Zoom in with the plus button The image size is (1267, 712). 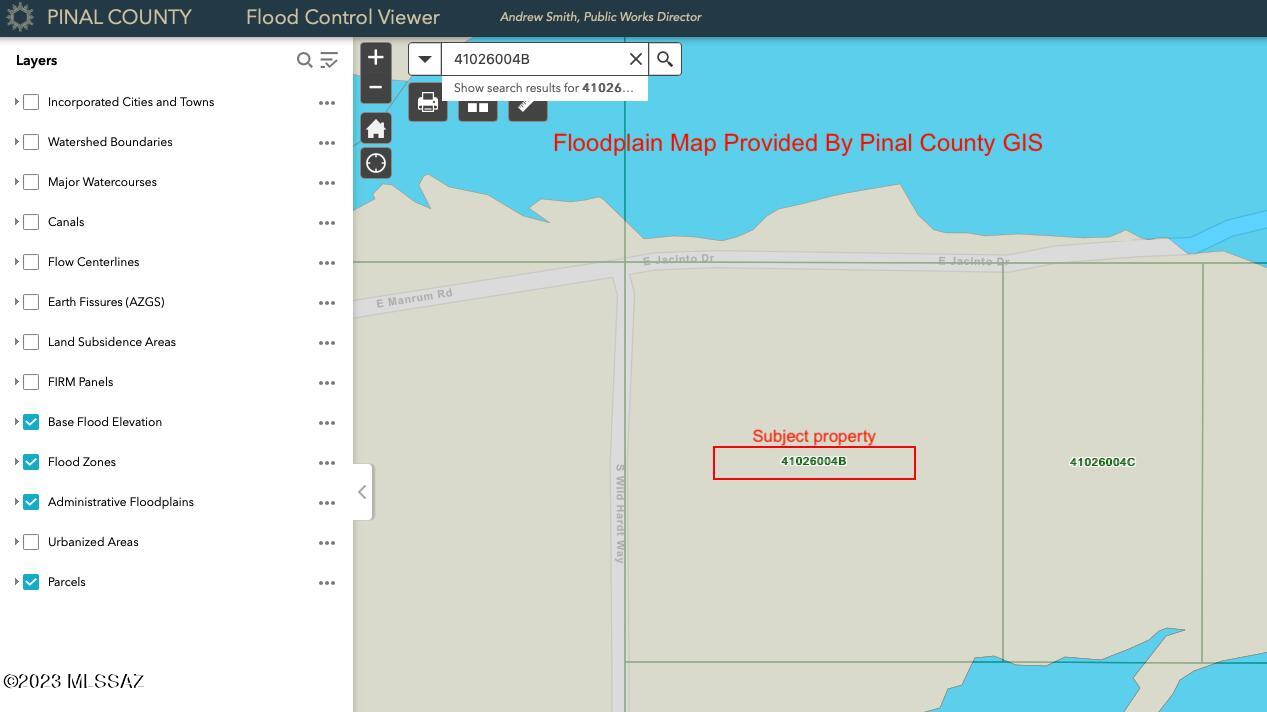click(375, 57)
